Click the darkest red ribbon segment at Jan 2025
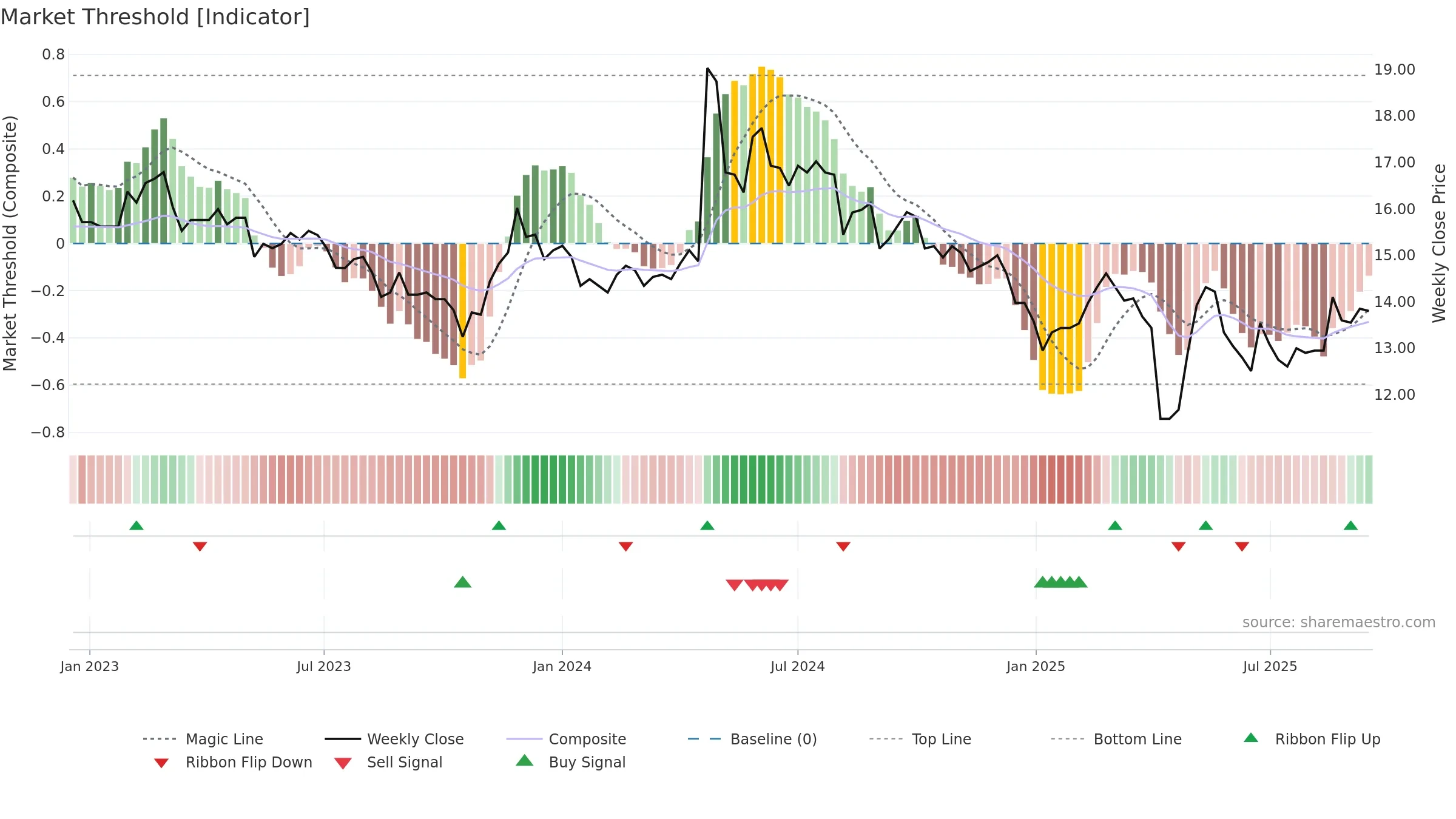The width and height of the screenshot is (1456, 819). point(1062,479)
